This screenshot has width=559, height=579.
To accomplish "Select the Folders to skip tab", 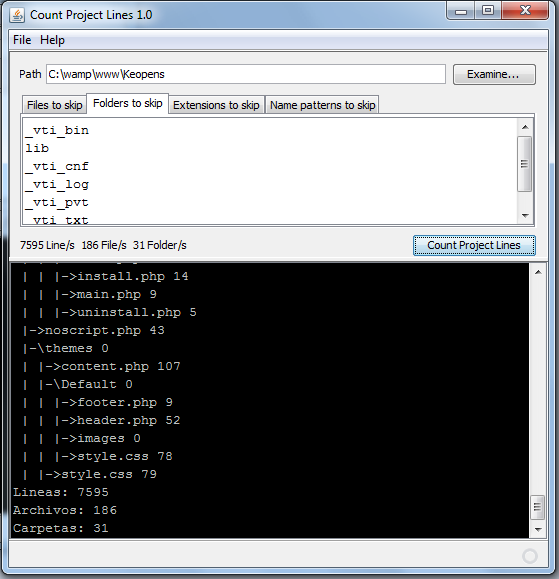I will tap(127, 103).
